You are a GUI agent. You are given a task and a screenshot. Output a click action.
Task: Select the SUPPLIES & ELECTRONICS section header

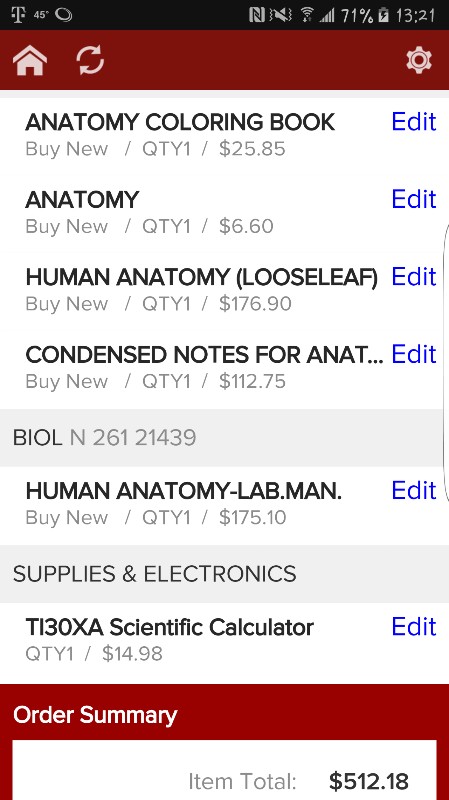224,574
